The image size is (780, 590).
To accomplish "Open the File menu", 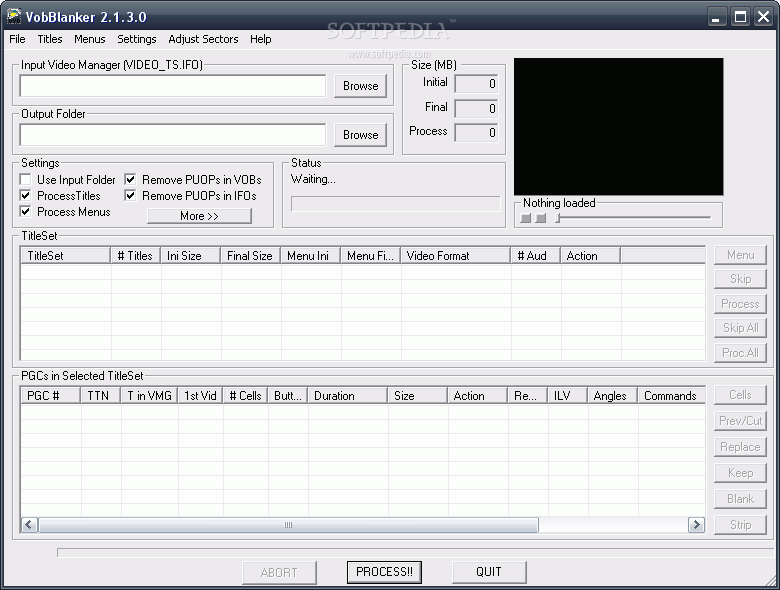I will pos(17,39).
